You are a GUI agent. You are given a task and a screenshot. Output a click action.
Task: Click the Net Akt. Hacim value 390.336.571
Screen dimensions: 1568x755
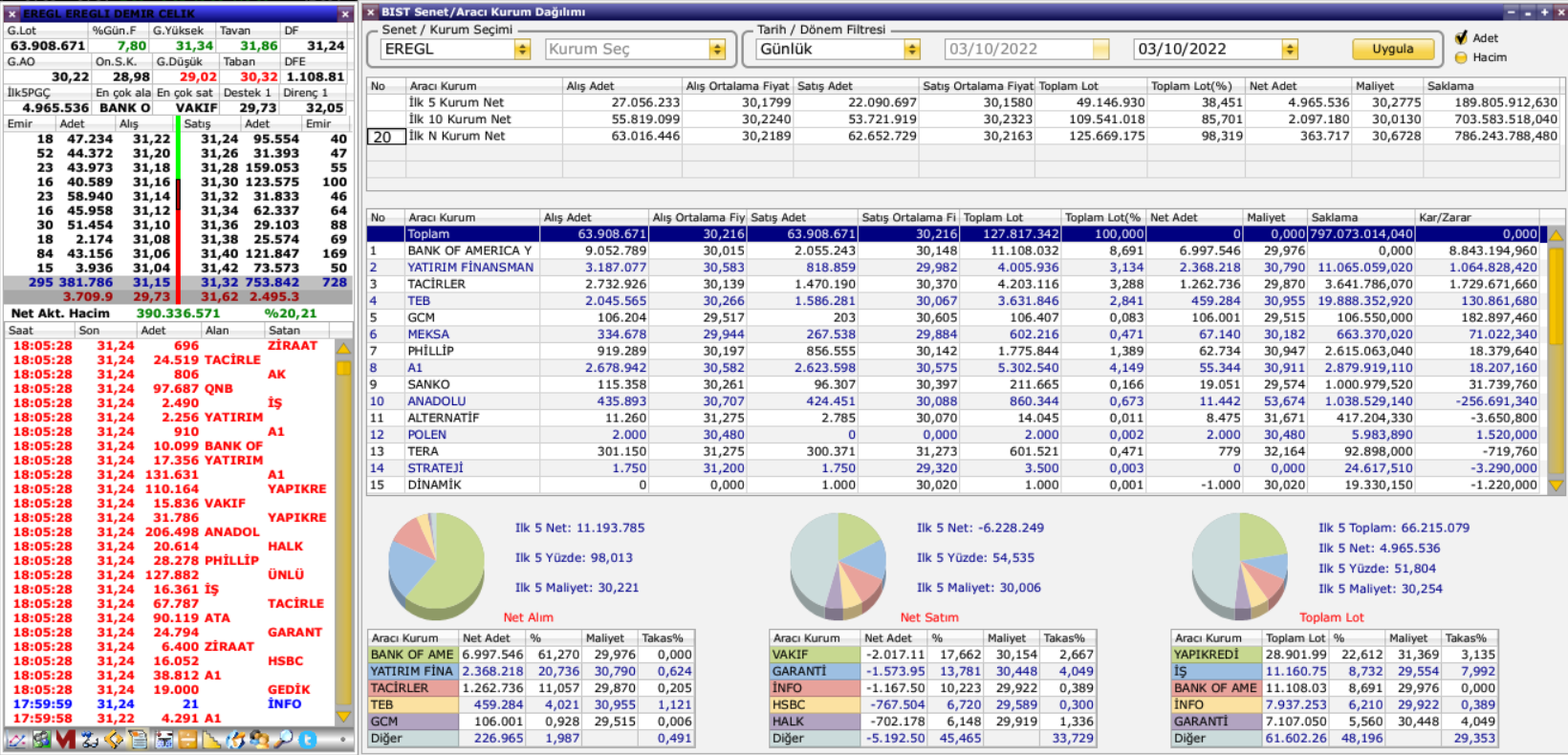point(178,313)
